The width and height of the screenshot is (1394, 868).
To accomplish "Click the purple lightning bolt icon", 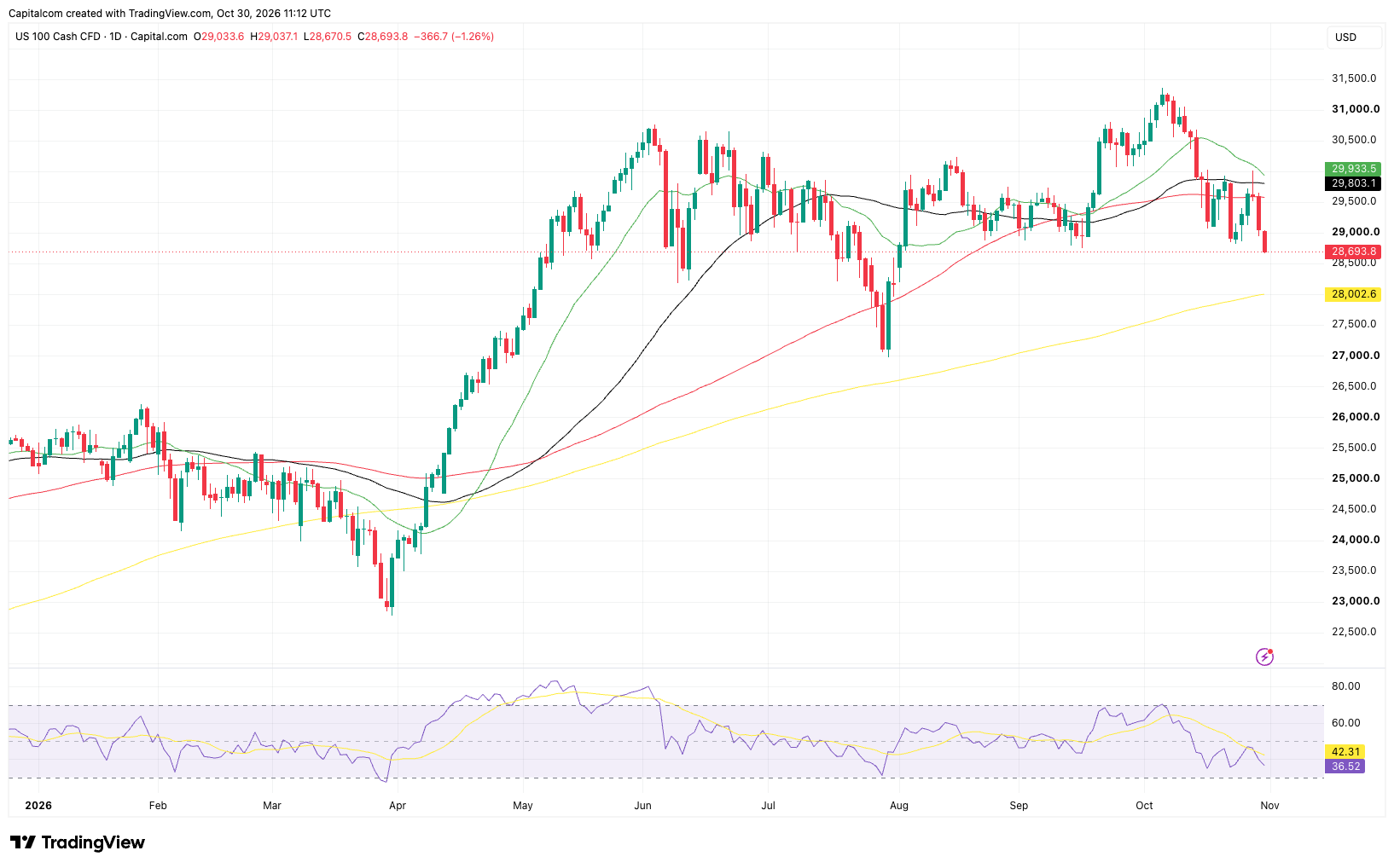I will pyautogui.click(x=1264, y=657).
